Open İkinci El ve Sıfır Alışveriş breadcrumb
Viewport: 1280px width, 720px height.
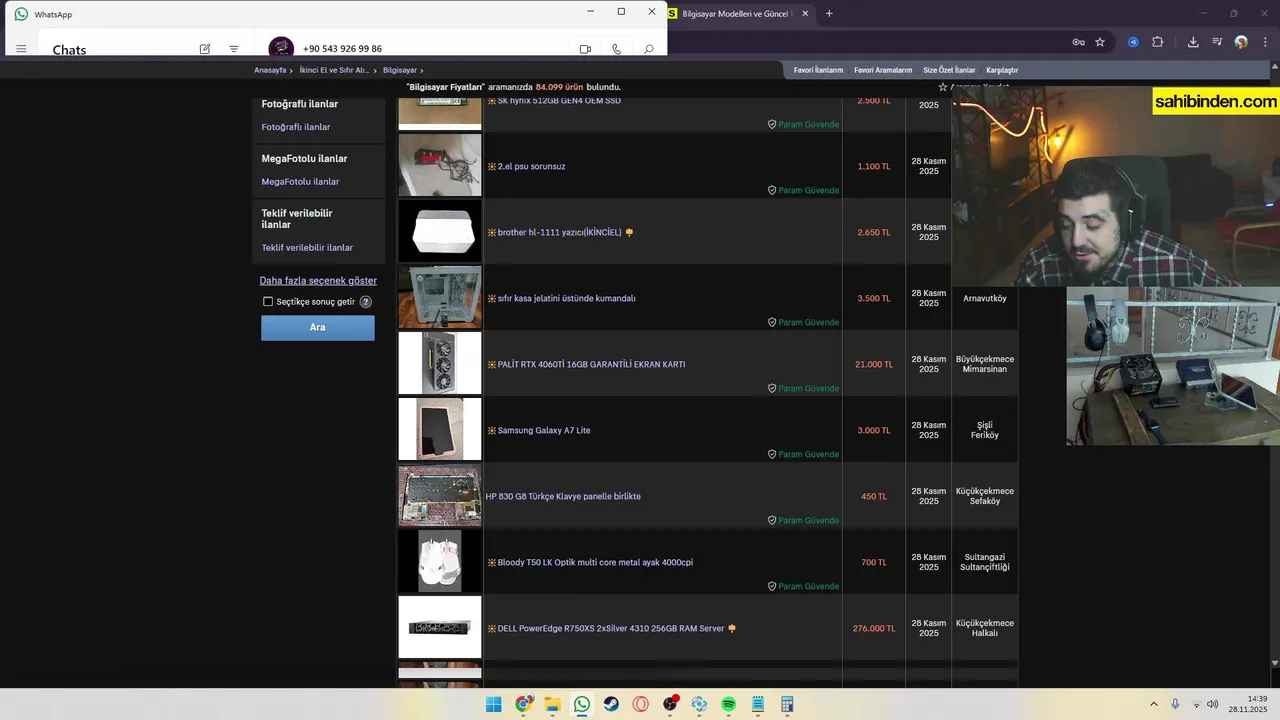(334, 70)
